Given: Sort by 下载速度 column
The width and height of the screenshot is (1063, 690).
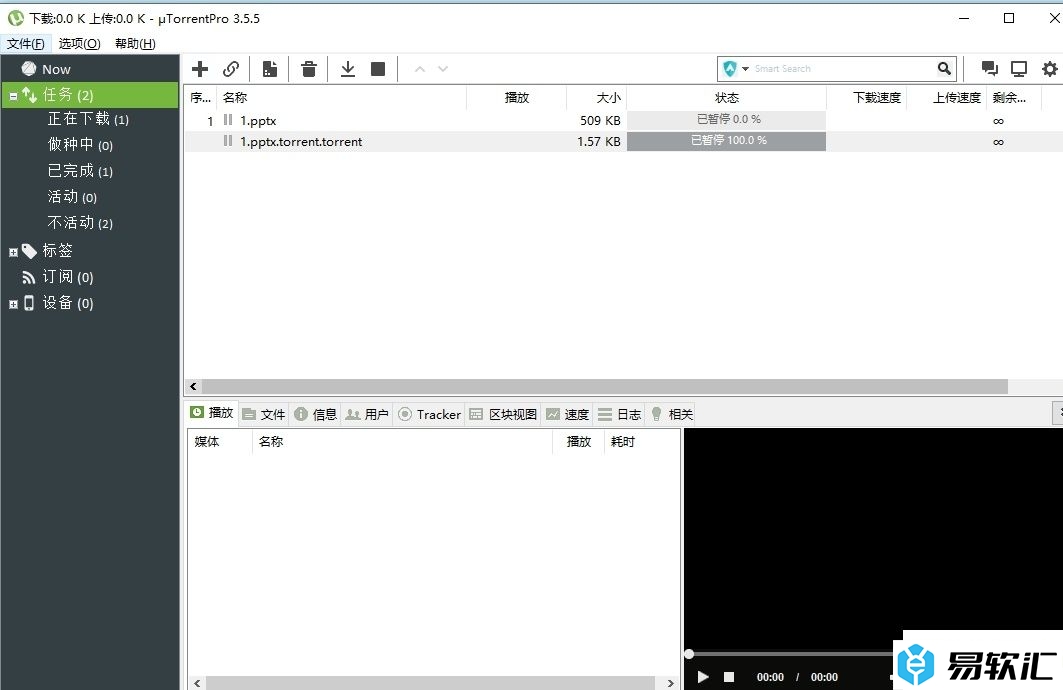Looking at the screenshot, I should (x=867, y=98).
